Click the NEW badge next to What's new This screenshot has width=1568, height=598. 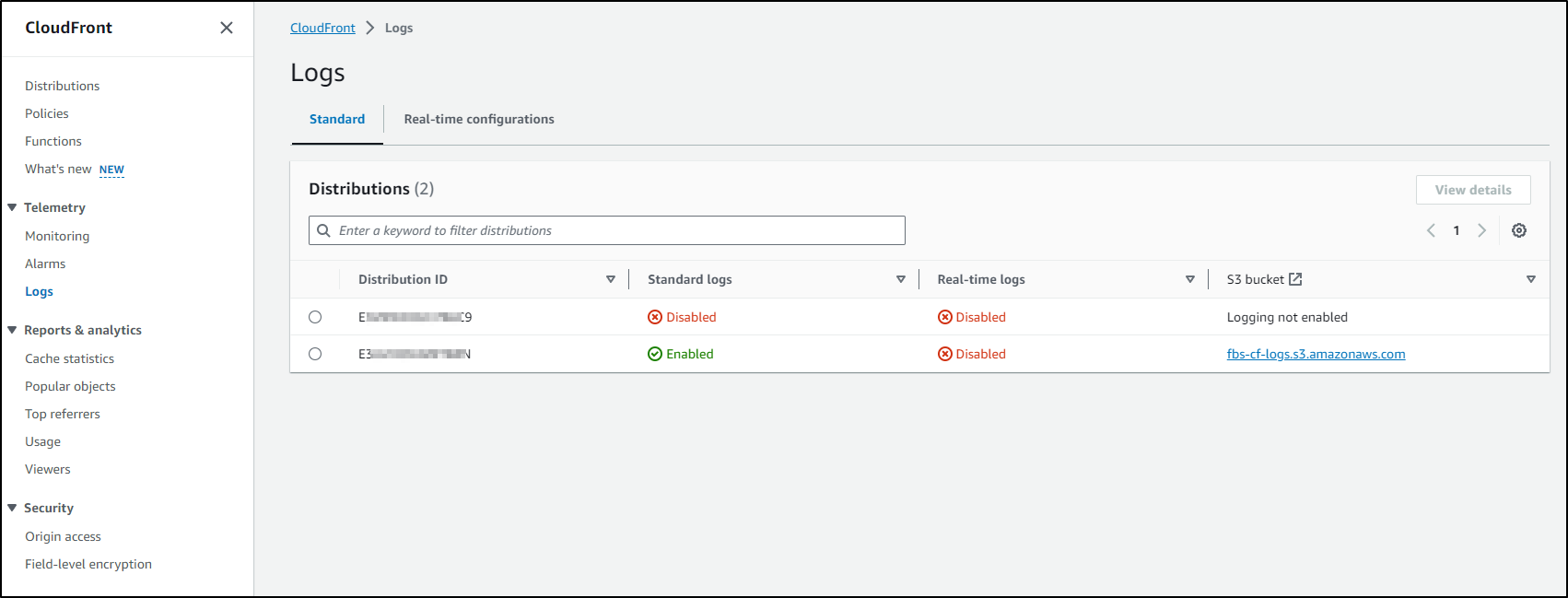111,170
